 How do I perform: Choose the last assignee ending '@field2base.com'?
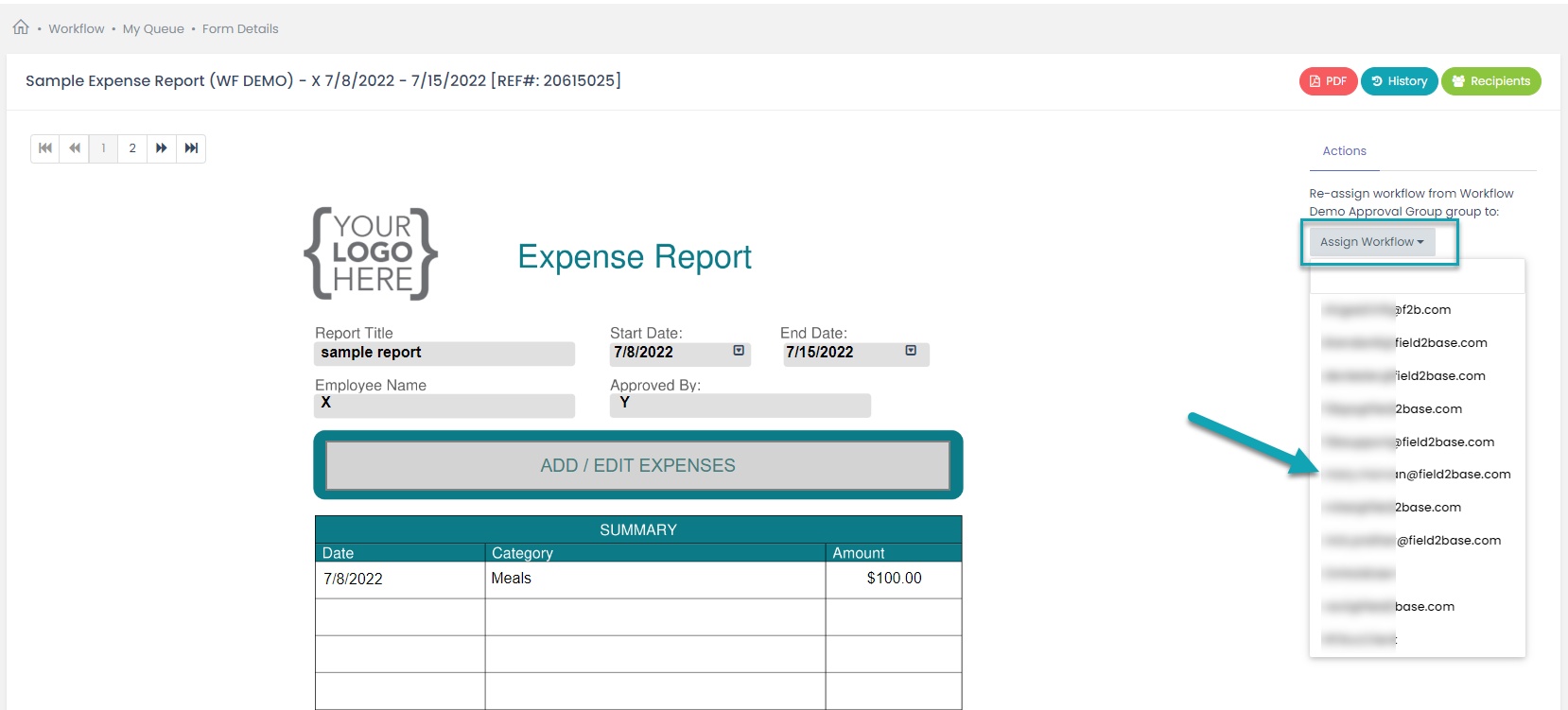tap(1417, 541)
